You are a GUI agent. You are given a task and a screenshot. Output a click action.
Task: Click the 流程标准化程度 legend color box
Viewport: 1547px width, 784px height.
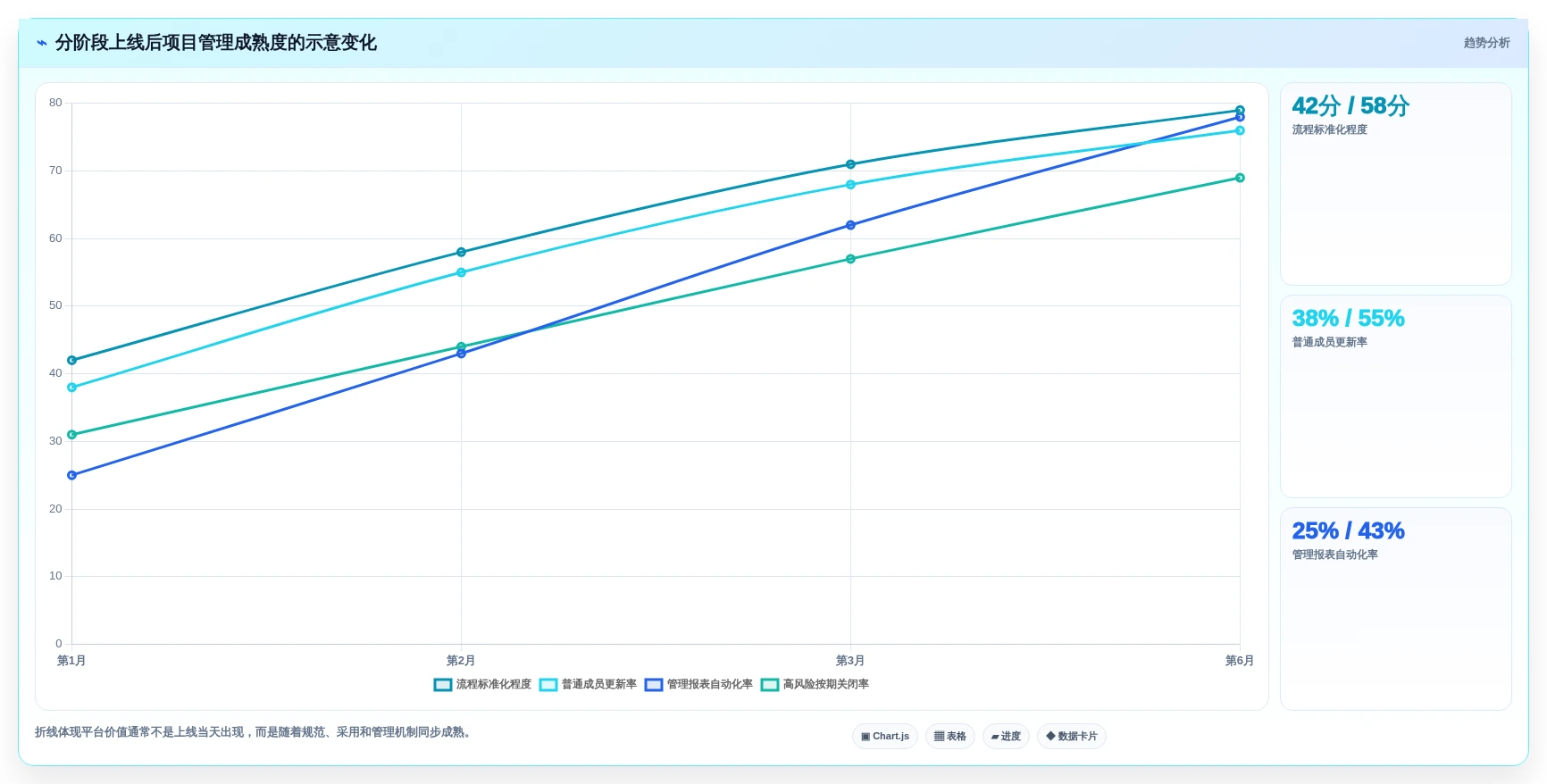tap(443, 685)
